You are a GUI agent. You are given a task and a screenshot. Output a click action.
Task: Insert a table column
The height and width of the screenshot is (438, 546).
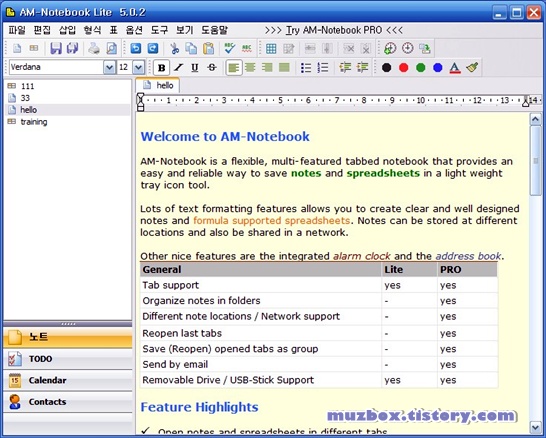tap(327, 48)
